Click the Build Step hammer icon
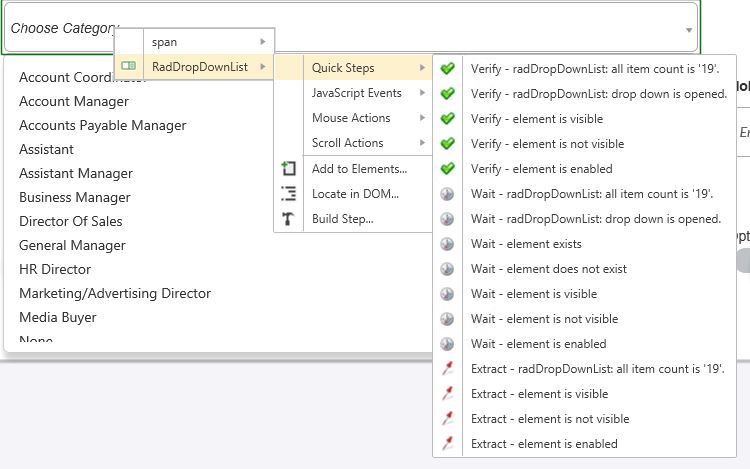Screen dimensions: 750x469 pyautogui.click(x=289, y=219)
